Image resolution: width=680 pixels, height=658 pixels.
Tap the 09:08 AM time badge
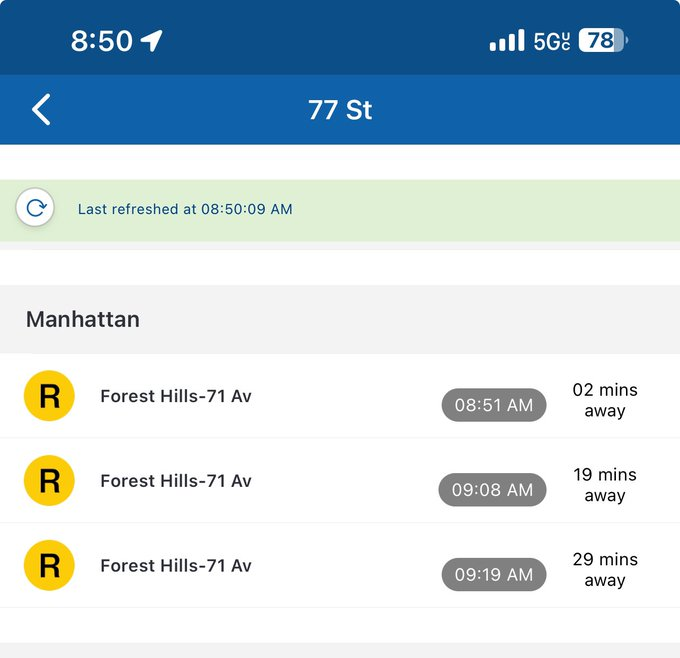coord(492,490)
